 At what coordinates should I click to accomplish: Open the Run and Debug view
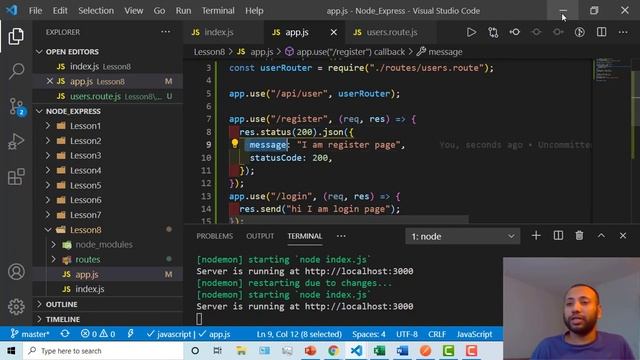pyautogui.click(x=16, y=142)
